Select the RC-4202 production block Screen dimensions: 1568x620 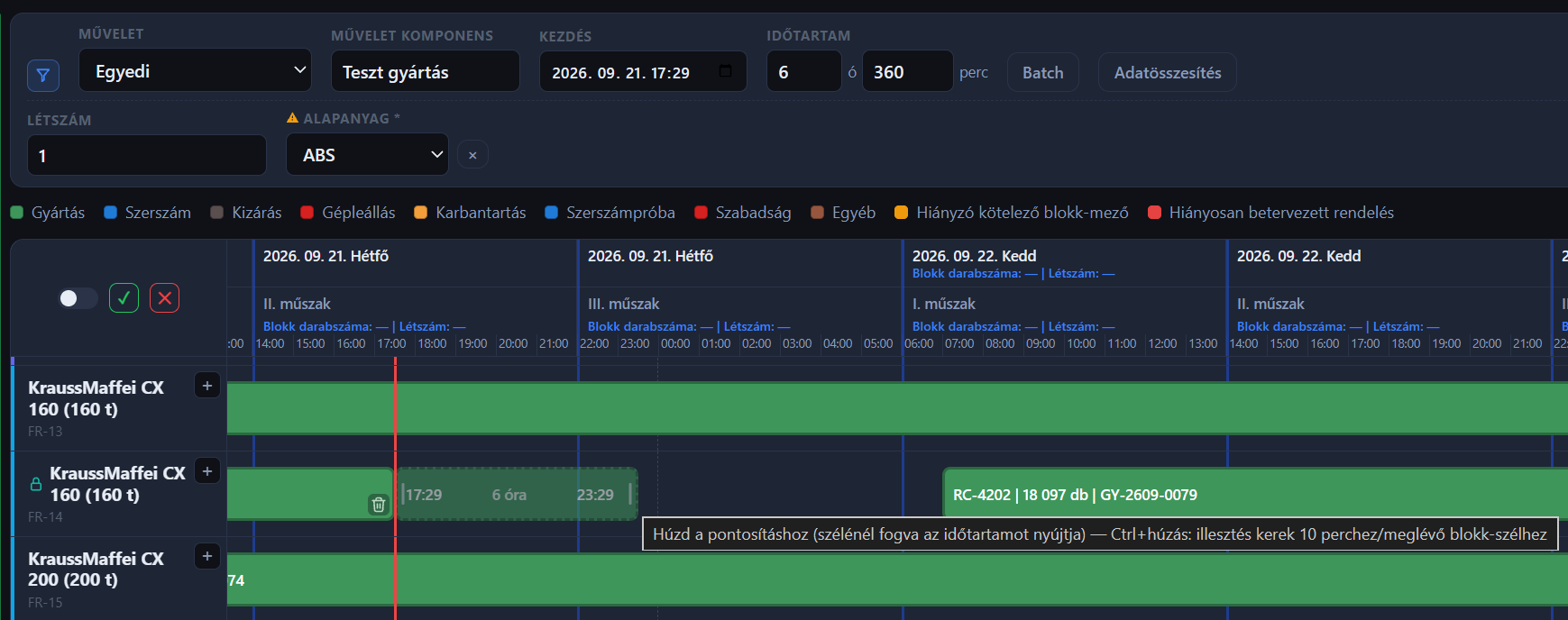tap(1255, 495)
